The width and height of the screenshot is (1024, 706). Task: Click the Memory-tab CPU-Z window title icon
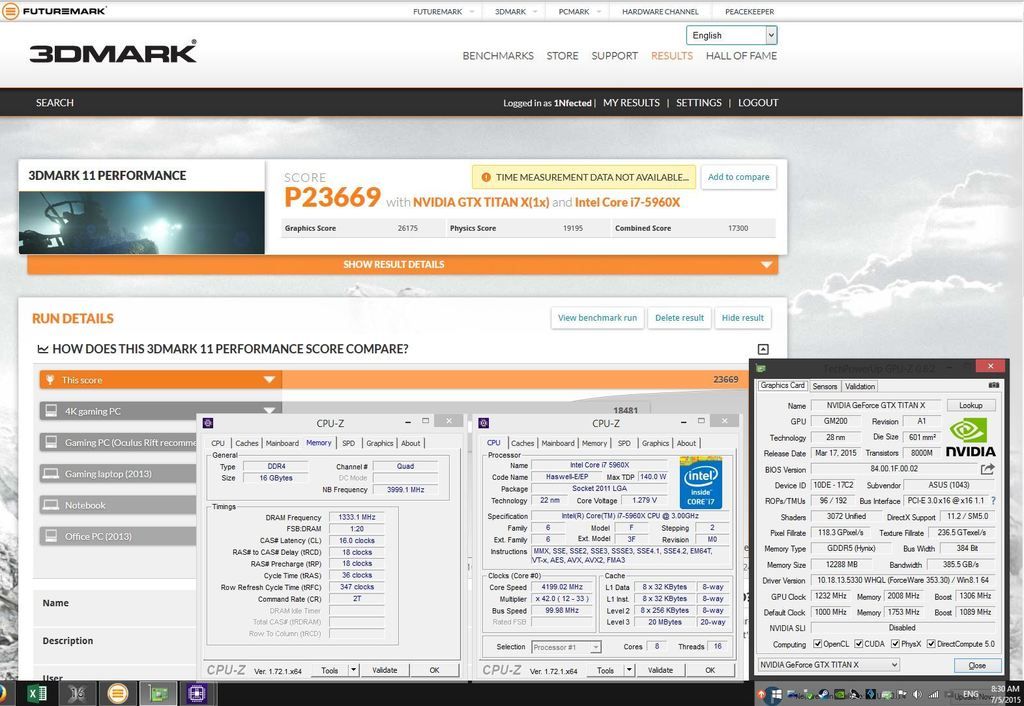point(208,423)
